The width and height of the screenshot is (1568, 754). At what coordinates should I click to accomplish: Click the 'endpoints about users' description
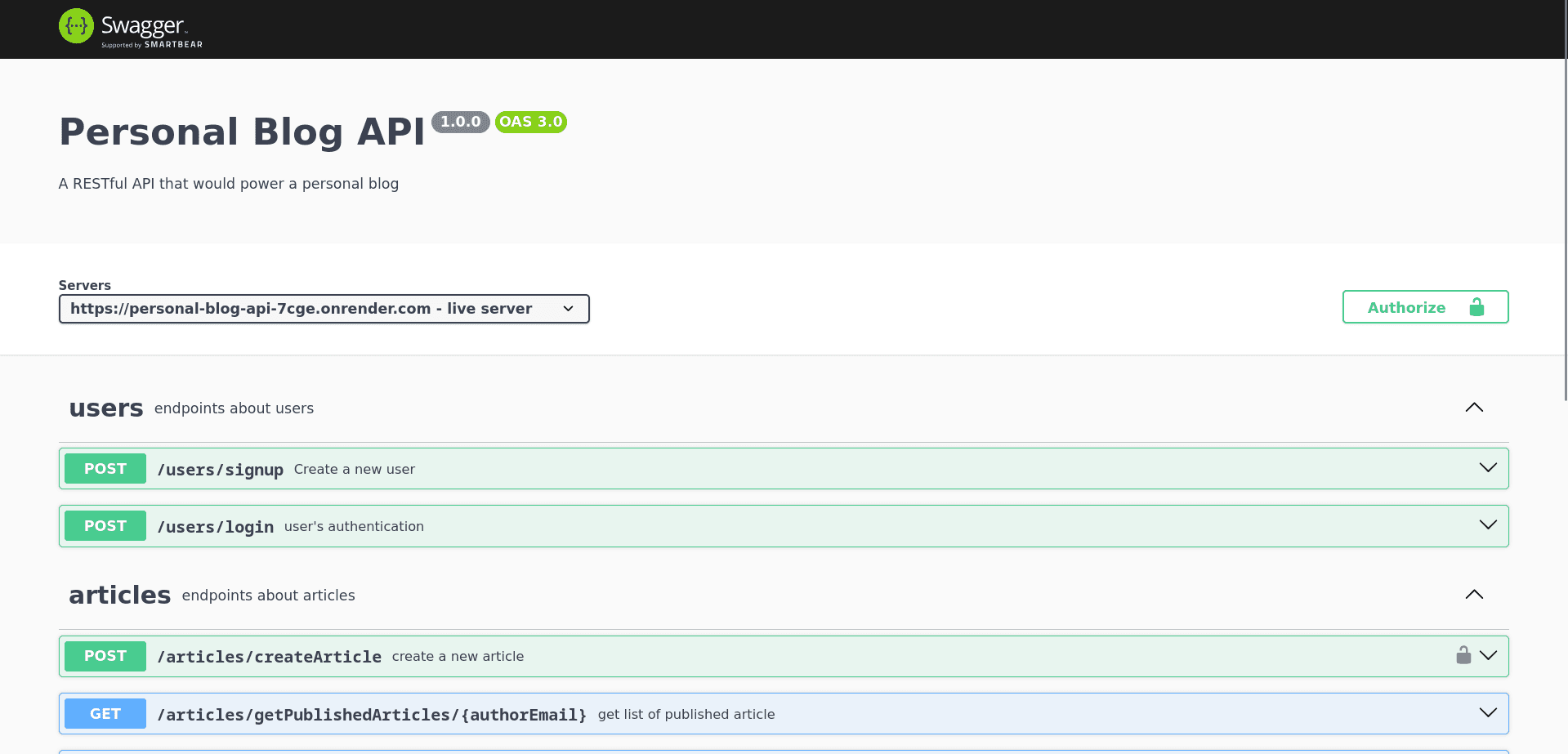[234, 408]
